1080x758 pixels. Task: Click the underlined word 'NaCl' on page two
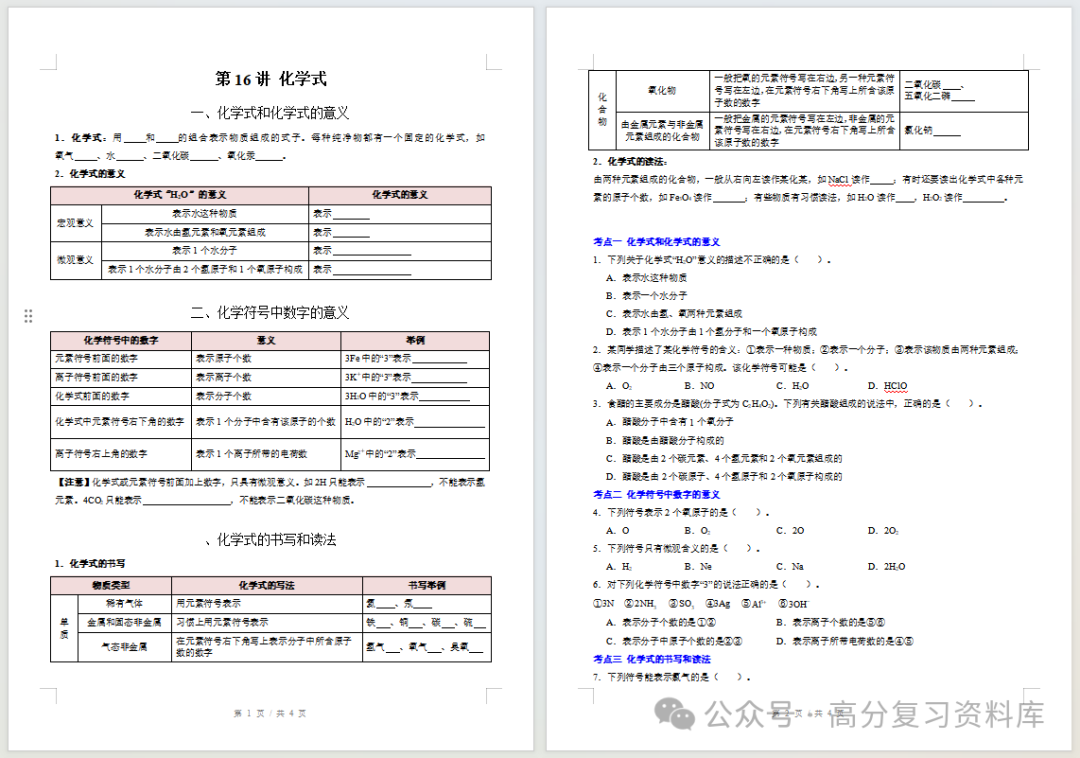[839, 180]
